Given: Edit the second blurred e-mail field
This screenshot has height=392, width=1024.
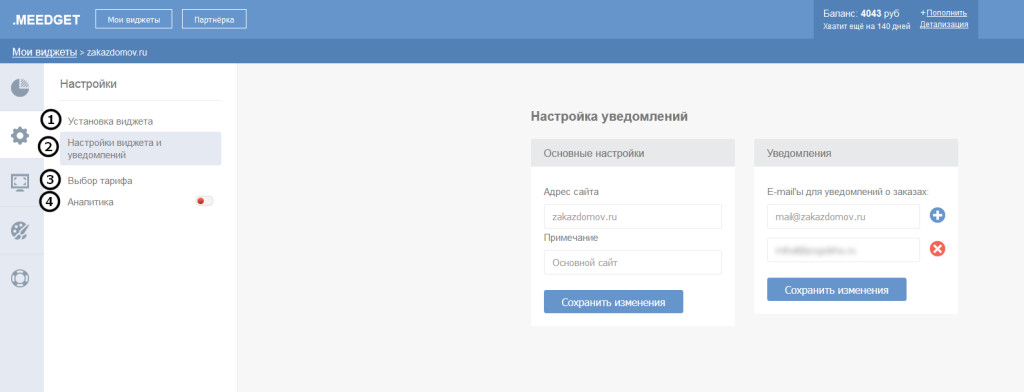Looking at the screenshot, I should [843, 250].
